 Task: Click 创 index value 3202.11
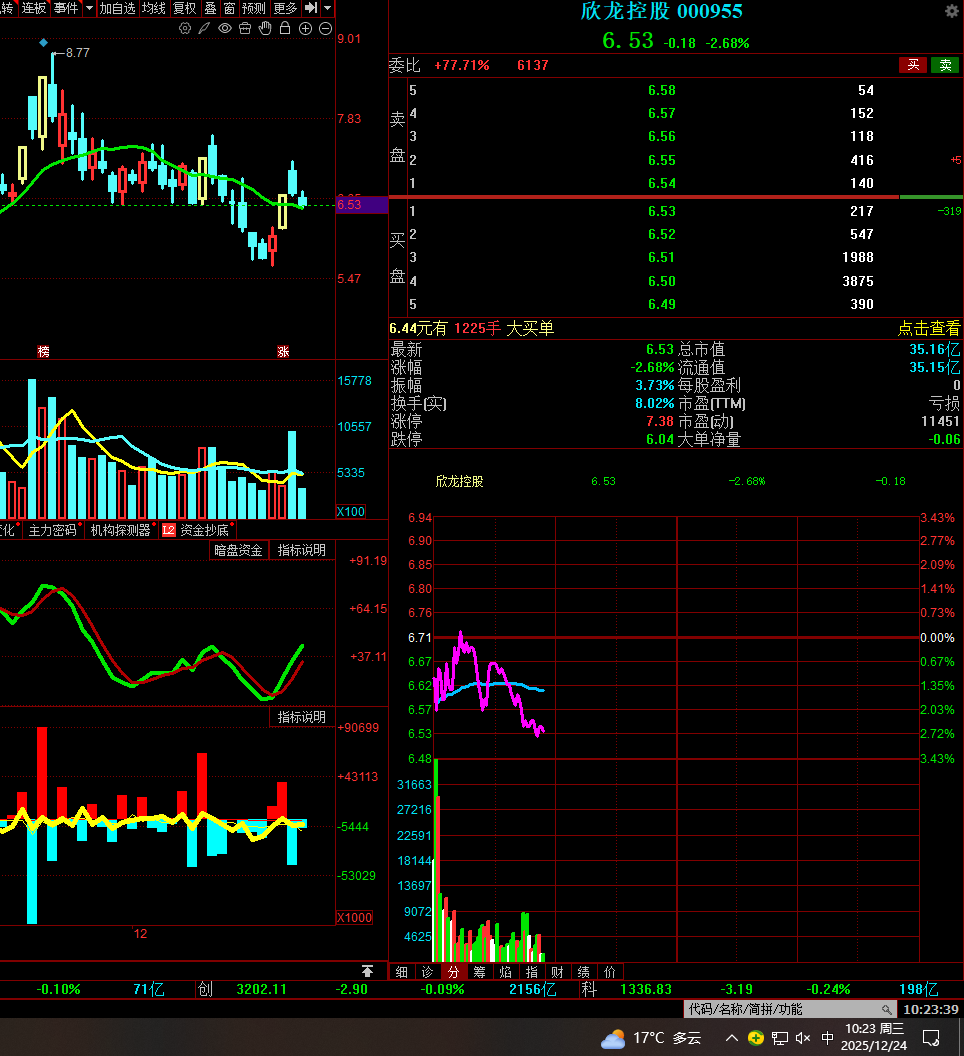point(261,989)
